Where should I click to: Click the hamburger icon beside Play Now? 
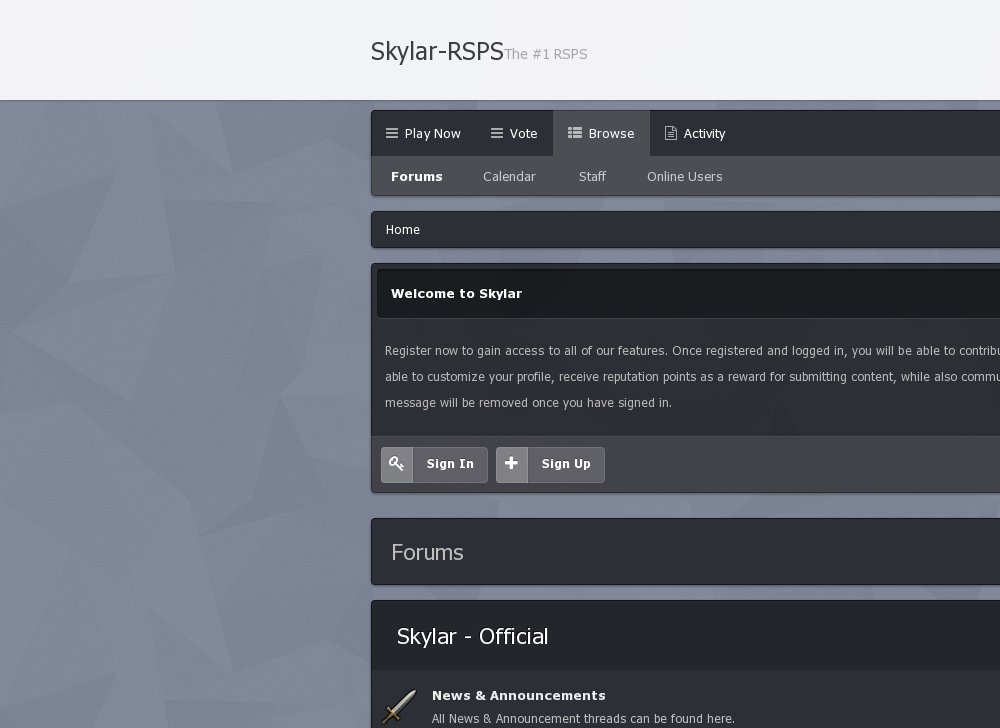391,133
